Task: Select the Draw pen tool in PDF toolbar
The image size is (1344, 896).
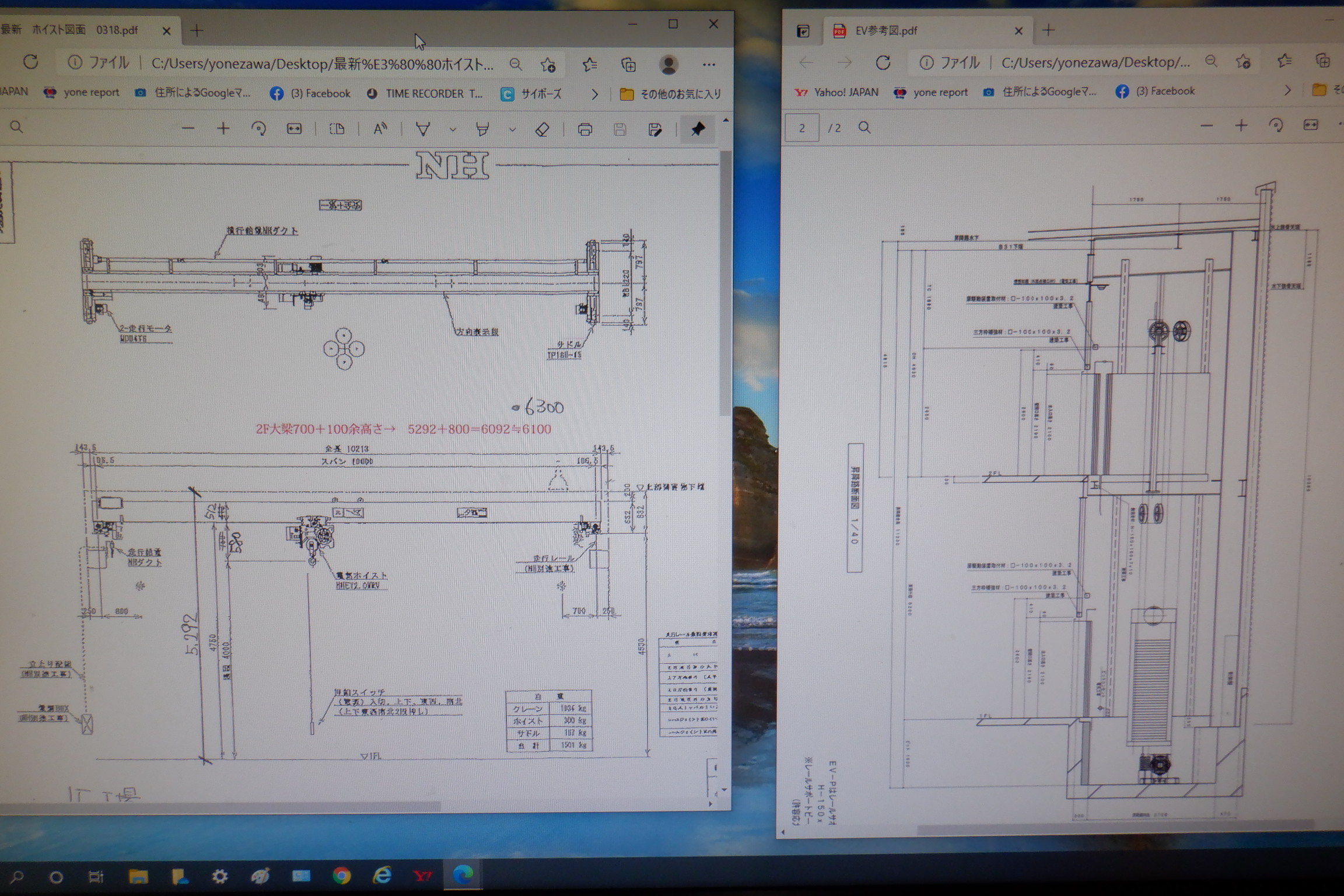Action: click(x=423, y=129)
